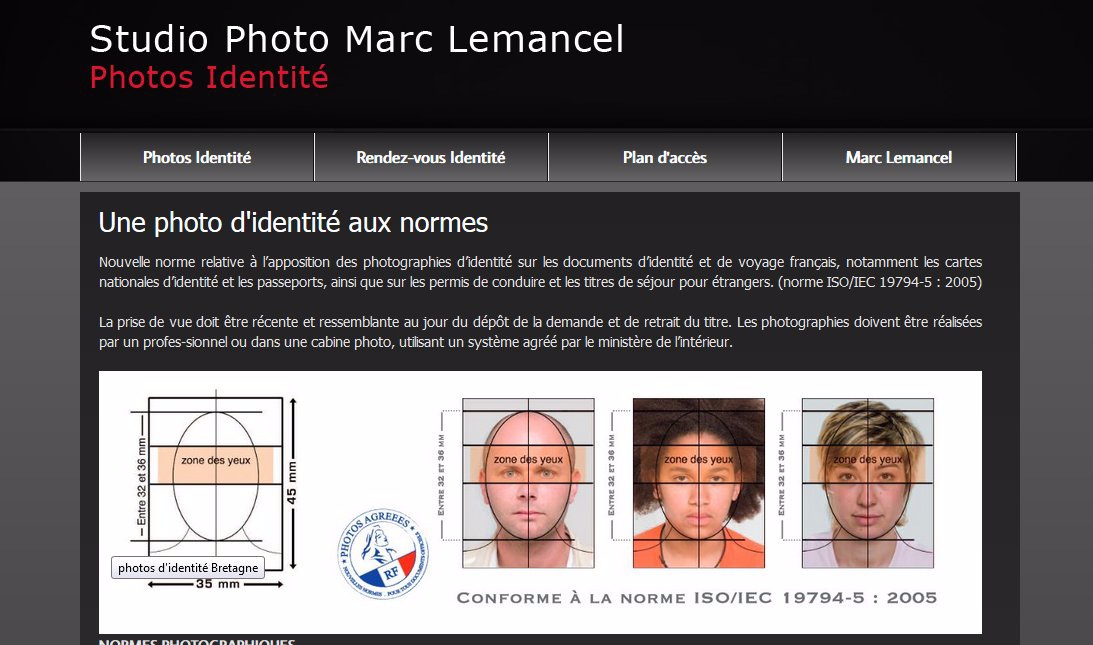This screenshot has width=1093, height=645.
Task: Go to the Plan d'accès page
Action: click(665, 158)
